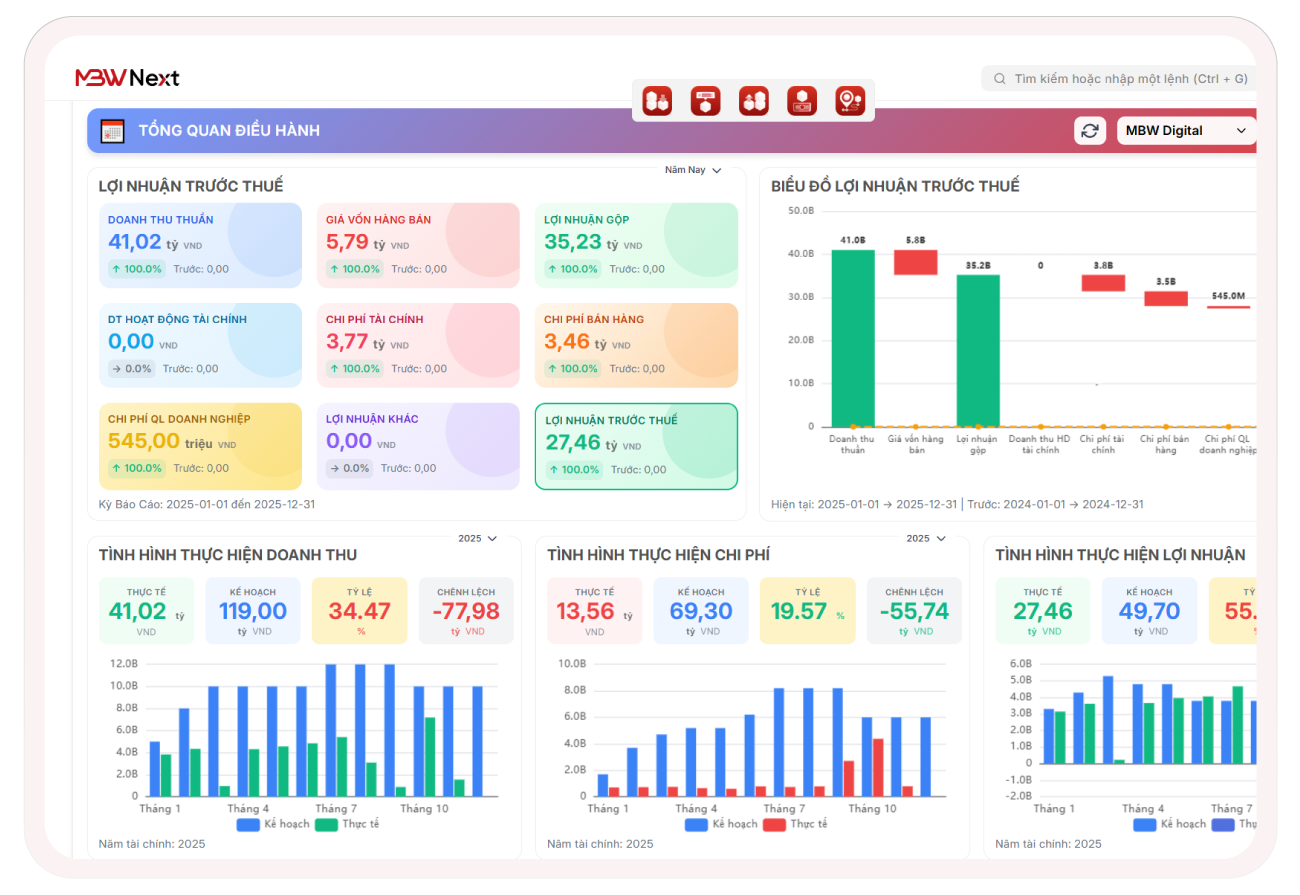Open the item label module icon (tag above box)

tap(705, 101)
